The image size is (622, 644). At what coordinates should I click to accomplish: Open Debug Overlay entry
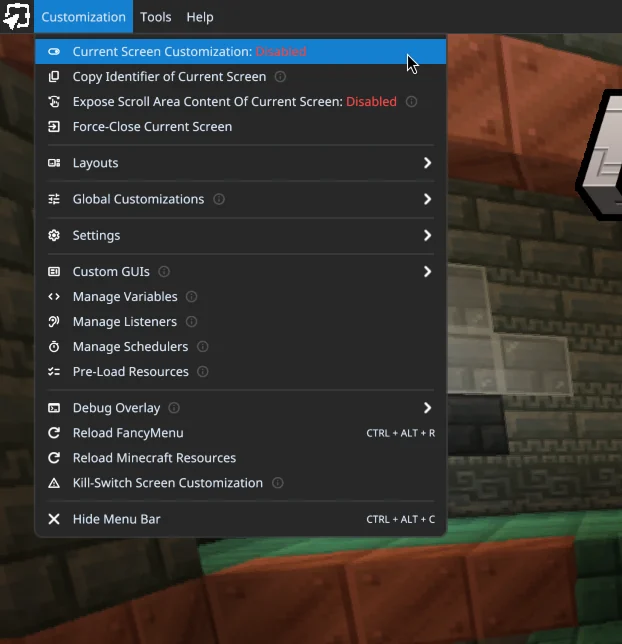[x=241, y=408]
